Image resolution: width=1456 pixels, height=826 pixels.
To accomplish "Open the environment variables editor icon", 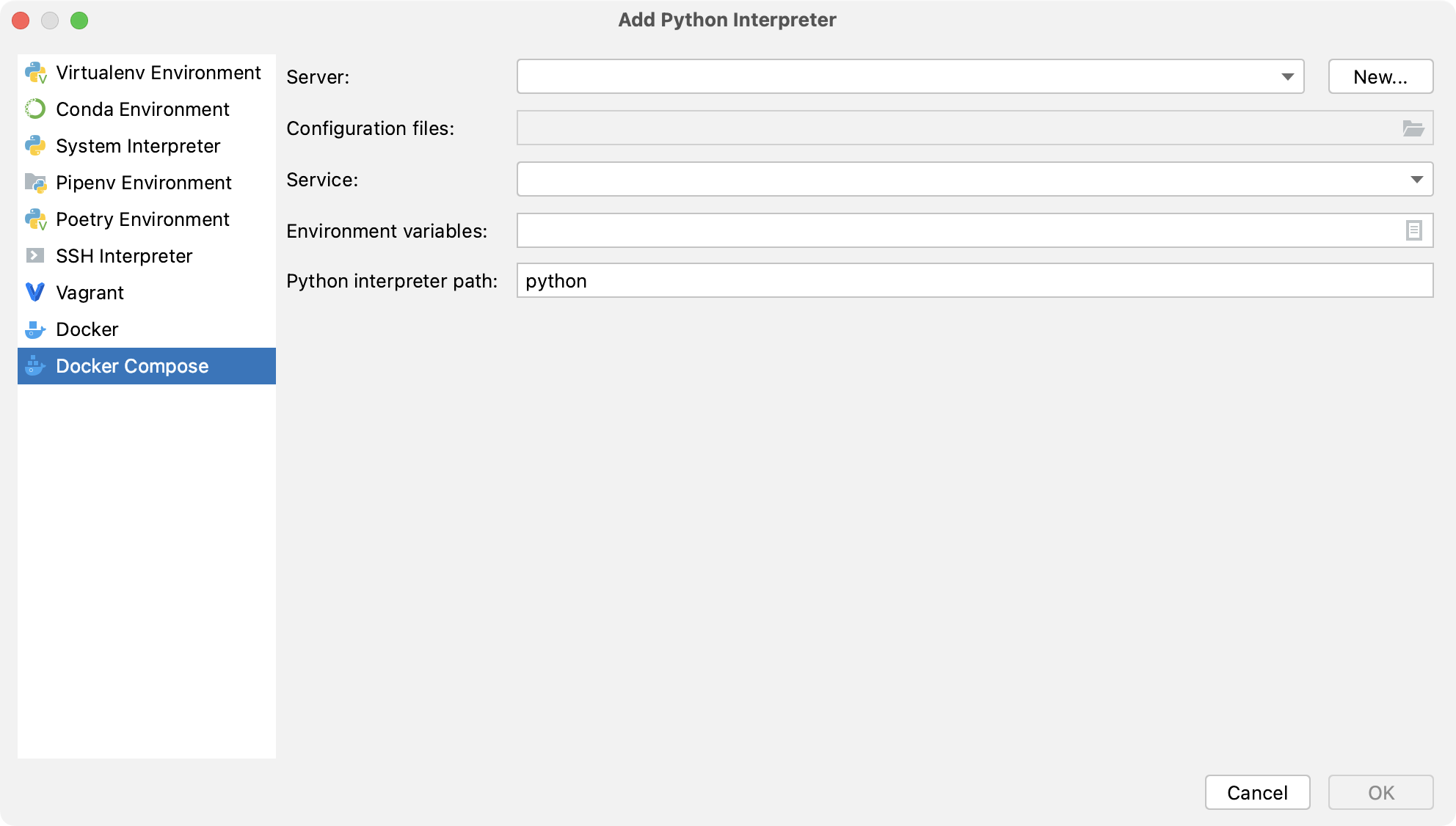I will coord(1414,230).
